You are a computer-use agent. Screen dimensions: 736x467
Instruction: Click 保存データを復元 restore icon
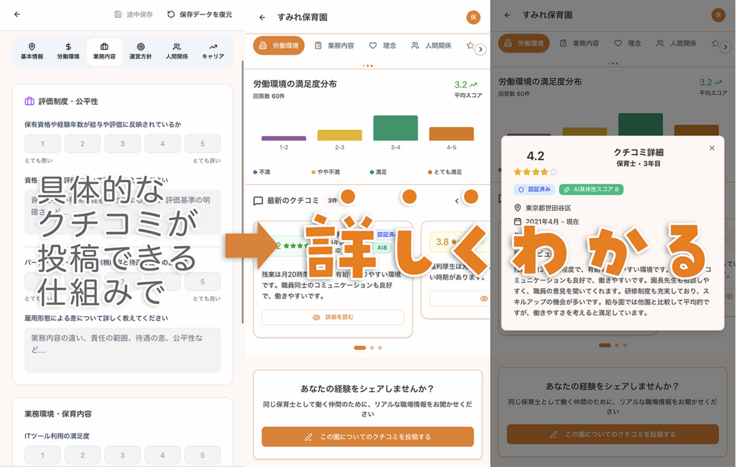click(x=170, y=14)
